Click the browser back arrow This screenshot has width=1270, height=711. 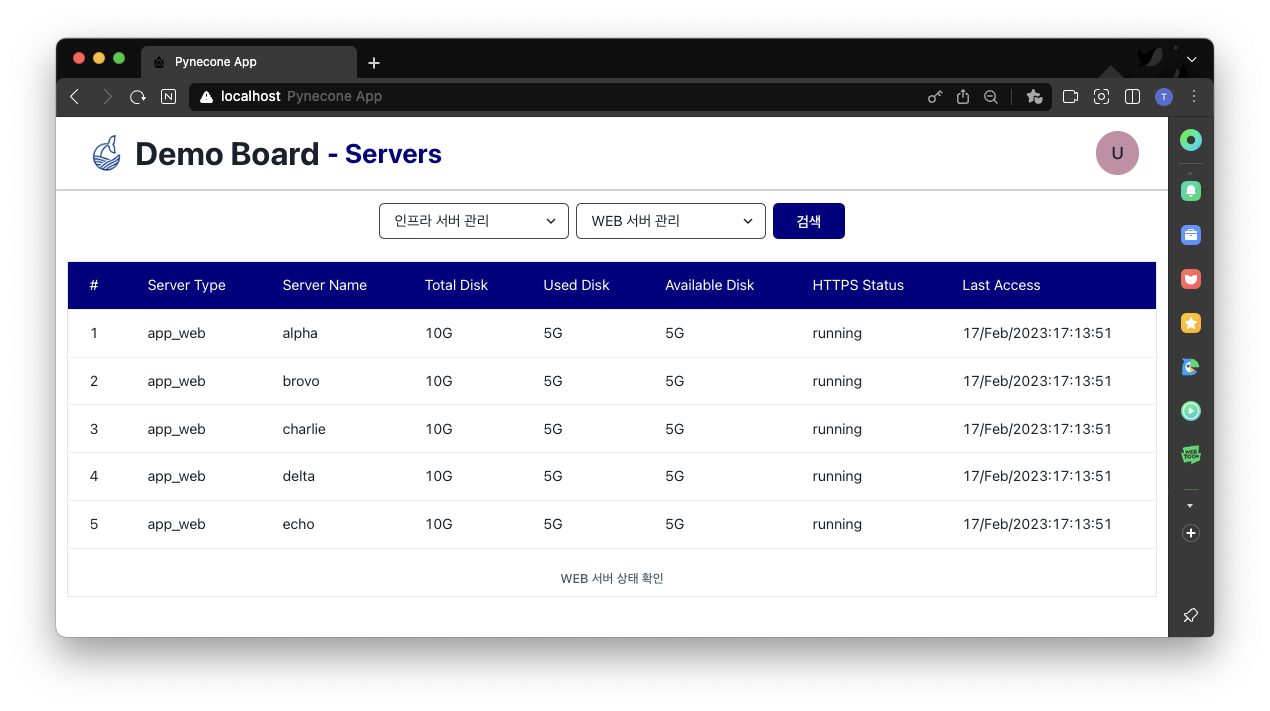pos(74,97)
